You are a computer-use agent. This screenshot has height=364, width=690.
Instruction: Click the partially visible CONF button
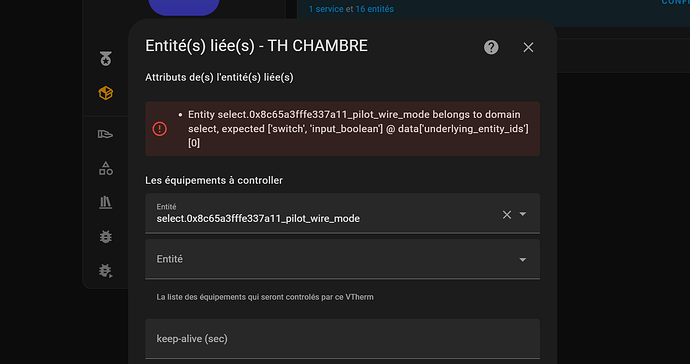point(675,2)
